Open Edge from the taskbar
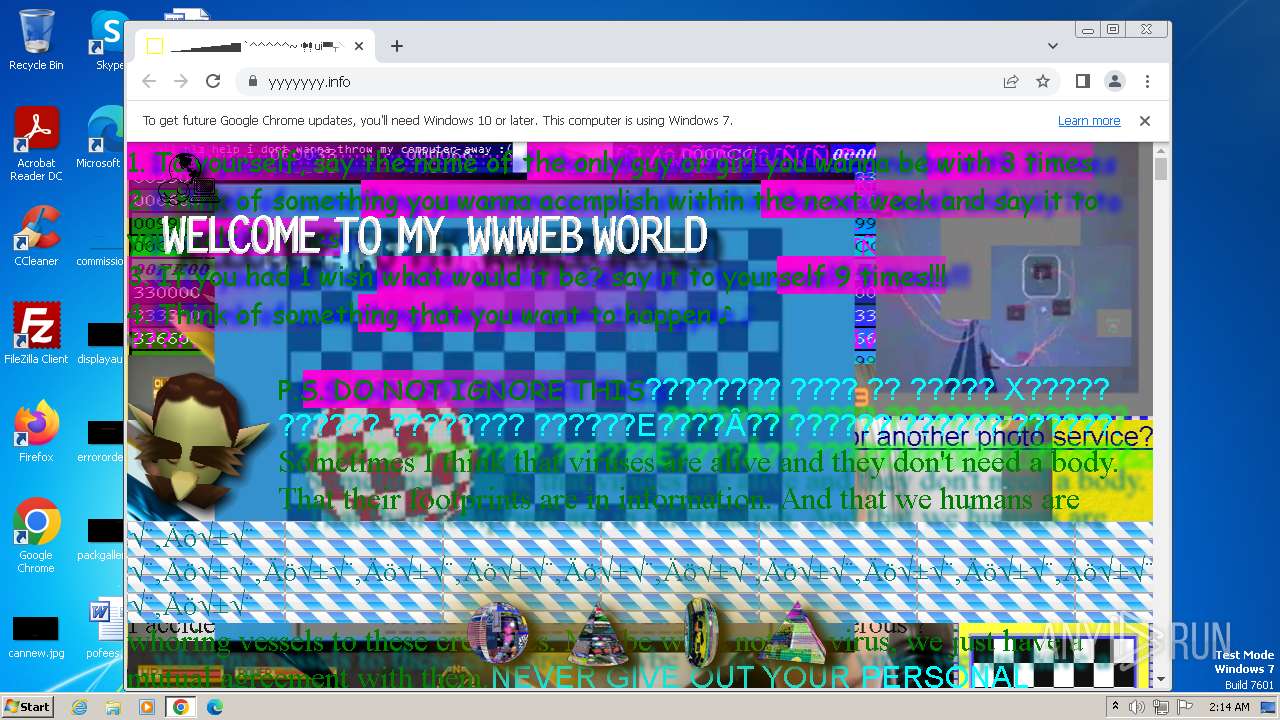Screen dimensions: 1280x720 215,706
